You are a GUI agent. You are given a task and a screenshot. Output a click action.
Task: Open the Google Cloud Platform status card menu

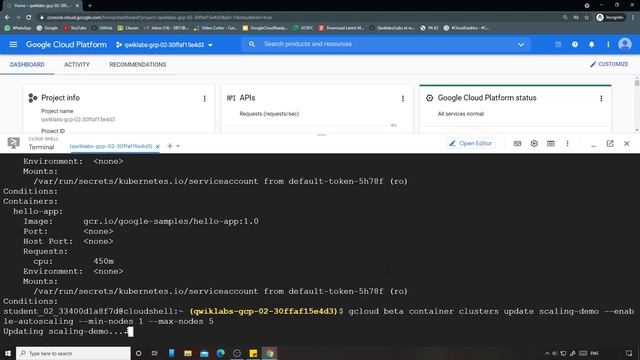coord(601,98)
